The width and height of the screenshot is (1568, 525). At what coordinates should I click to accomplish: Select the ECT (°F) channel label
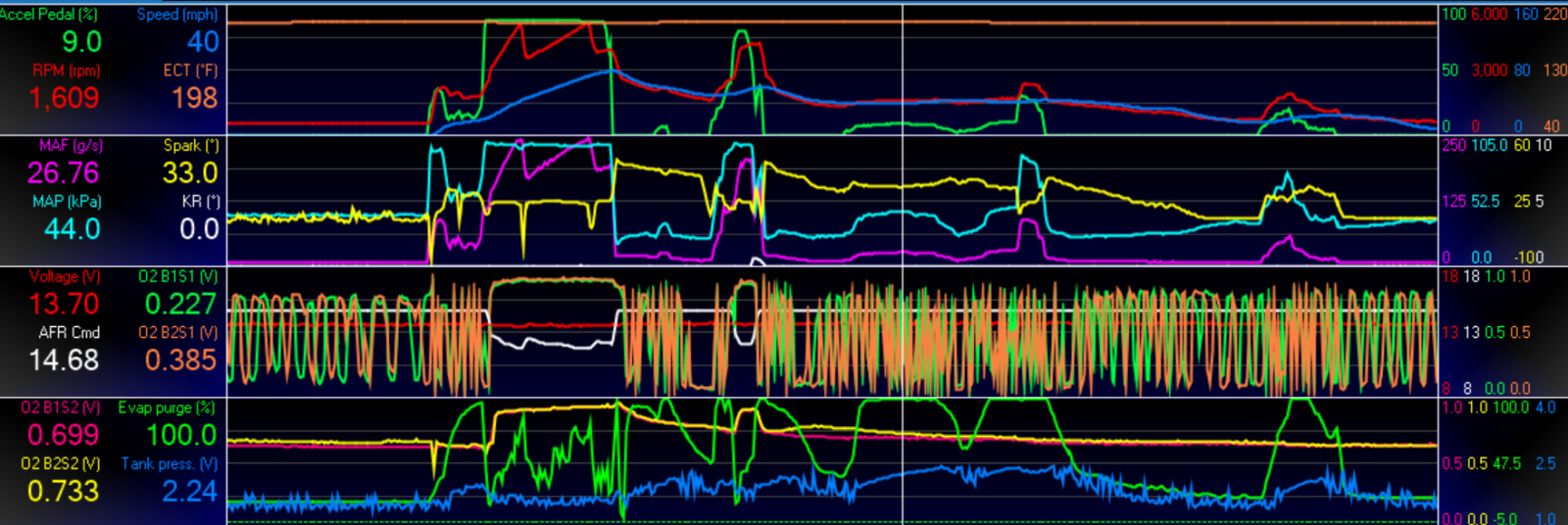(190, 71)
